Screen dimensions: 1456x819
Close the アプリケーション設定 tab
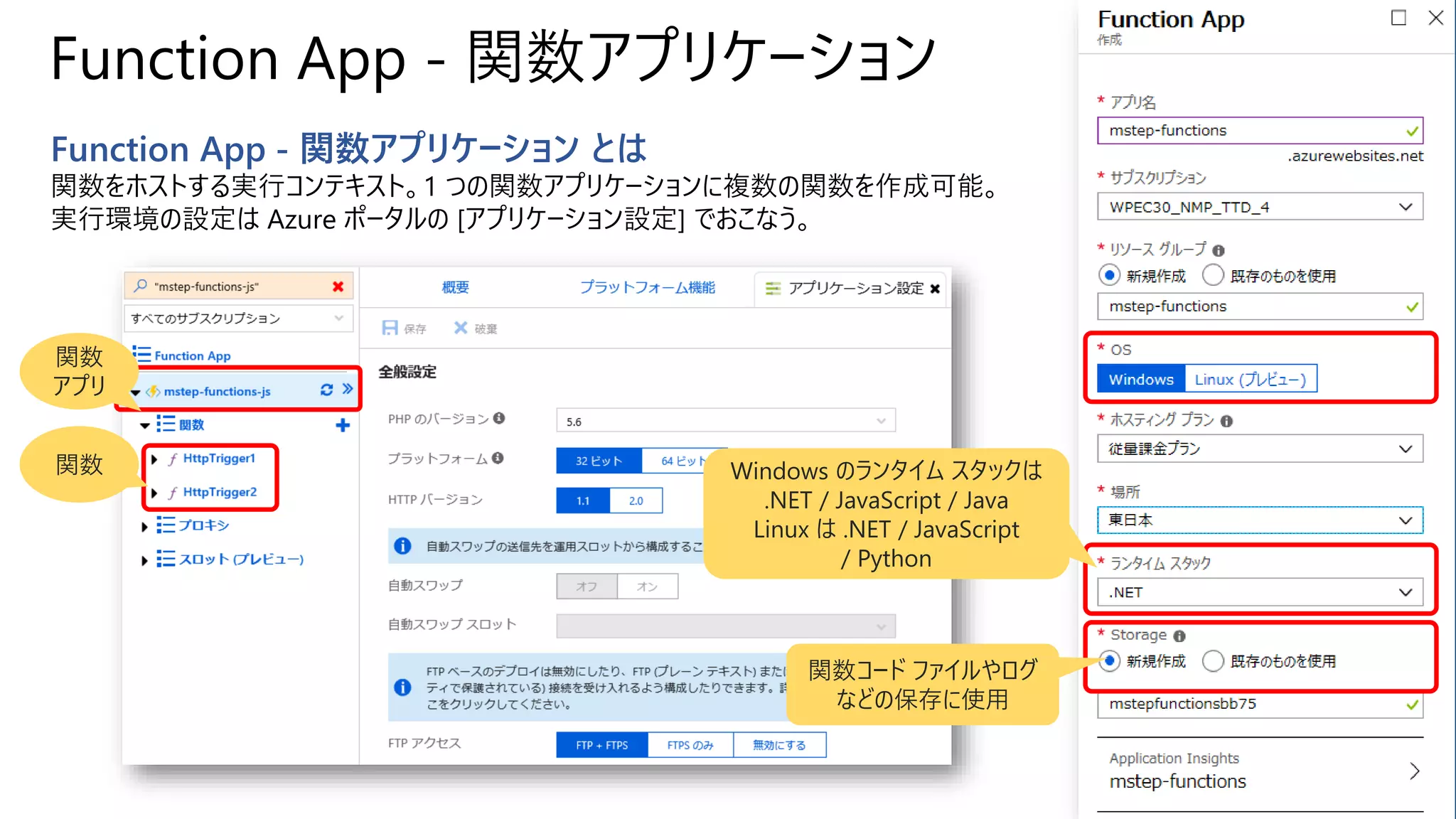(x=935, y=289)
